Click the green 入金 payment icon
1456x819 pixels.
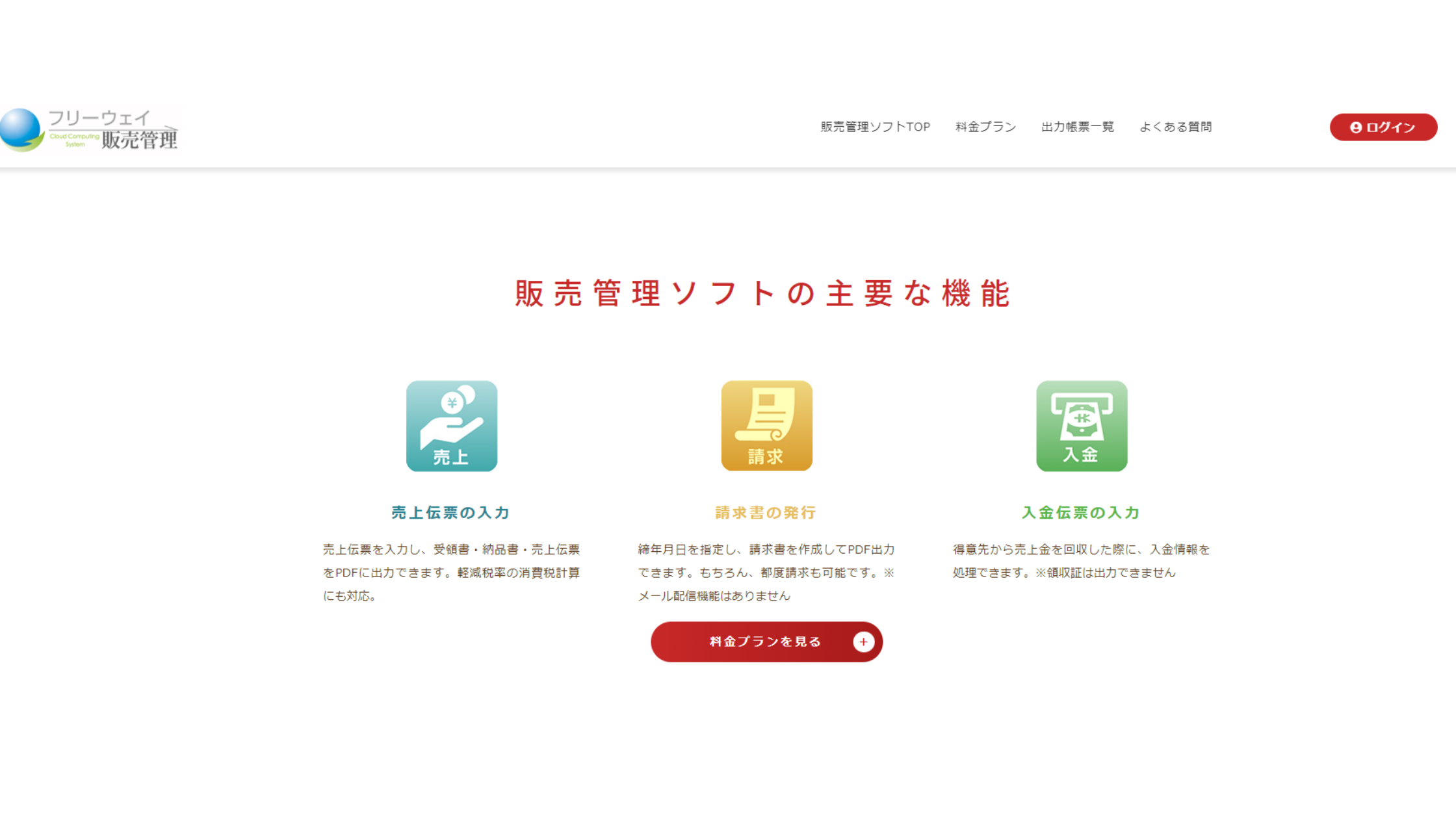point(1082,426)
